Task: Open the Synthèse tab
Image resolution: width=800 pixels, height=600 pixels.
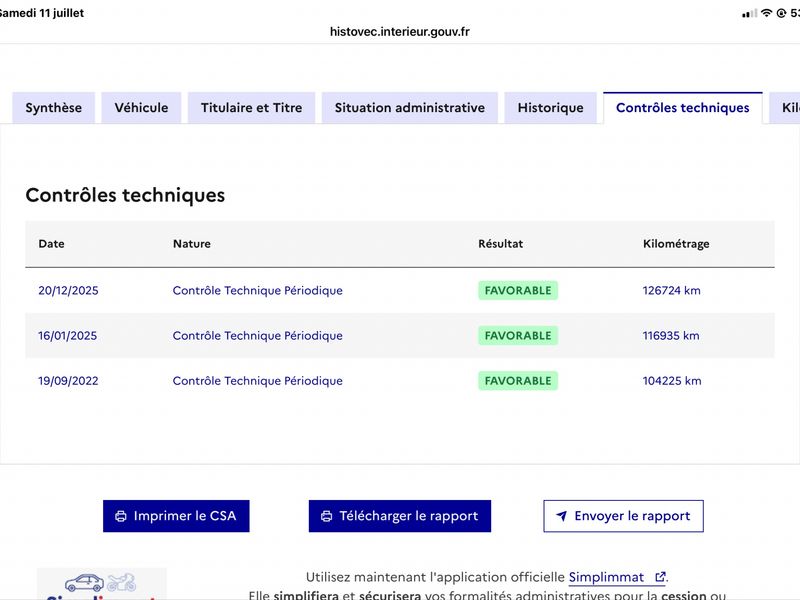Action: [x=54, y=108]
